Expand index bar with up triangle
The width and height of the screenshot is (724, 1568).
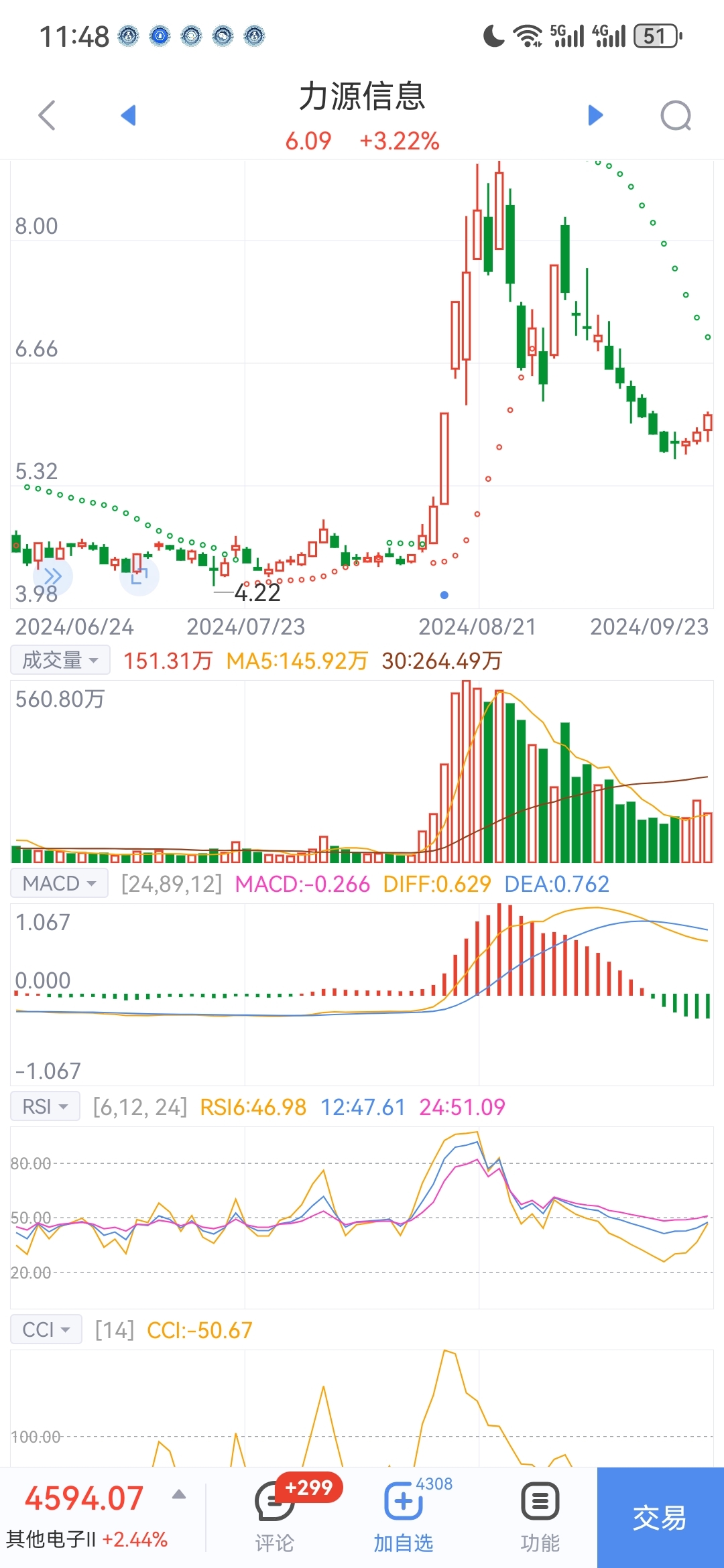coord(179,1494)
